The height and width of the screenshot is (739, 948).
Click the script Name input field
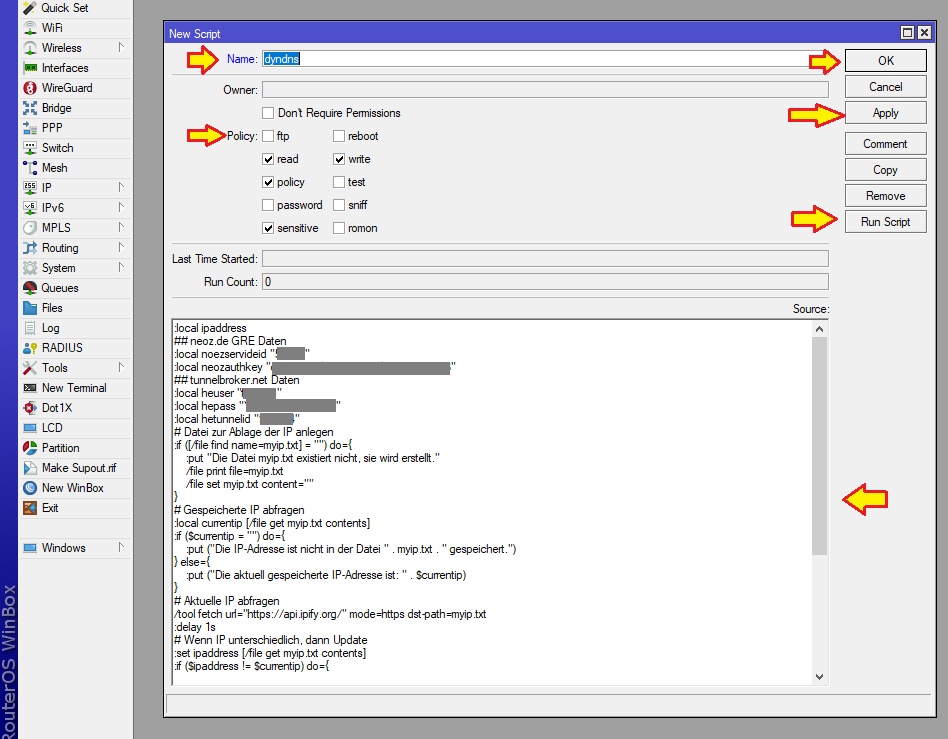click(x=540, y=60)
